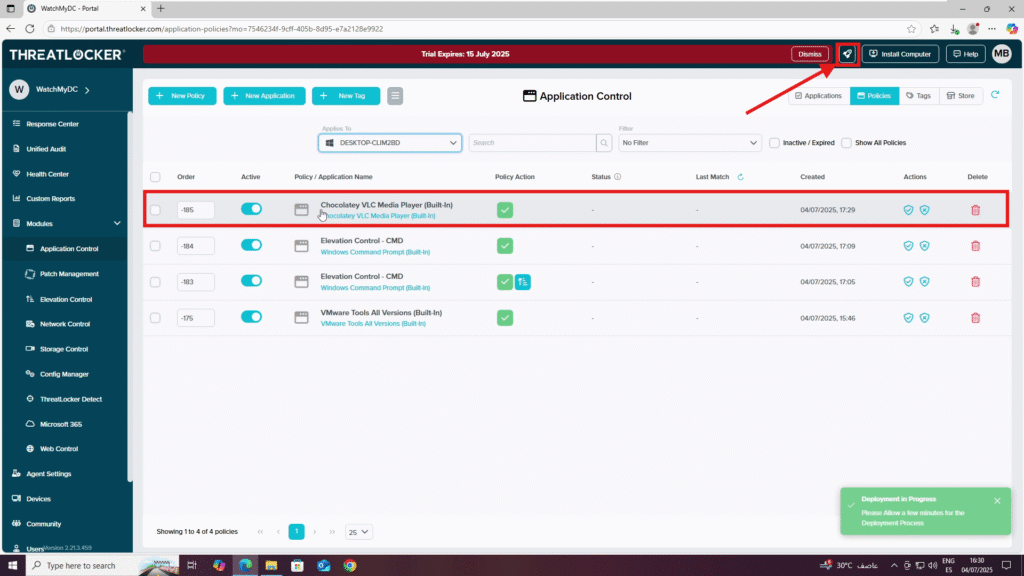
Task: Switch to the Policies tab
Action: click(874, 96)
